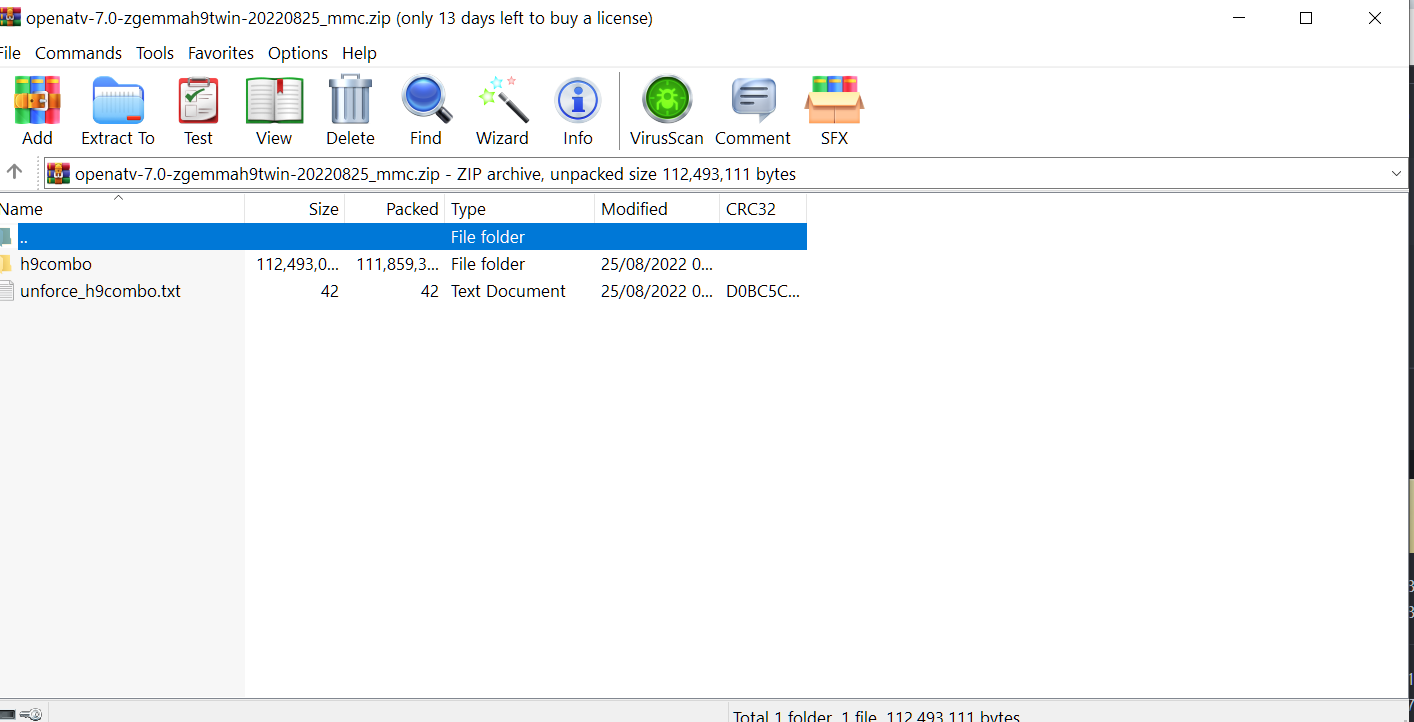Expand the address bar dropdown arrow
The width and height of the screenshot is (1414, 722).
pyautogui.click(x=1396, y=174)
